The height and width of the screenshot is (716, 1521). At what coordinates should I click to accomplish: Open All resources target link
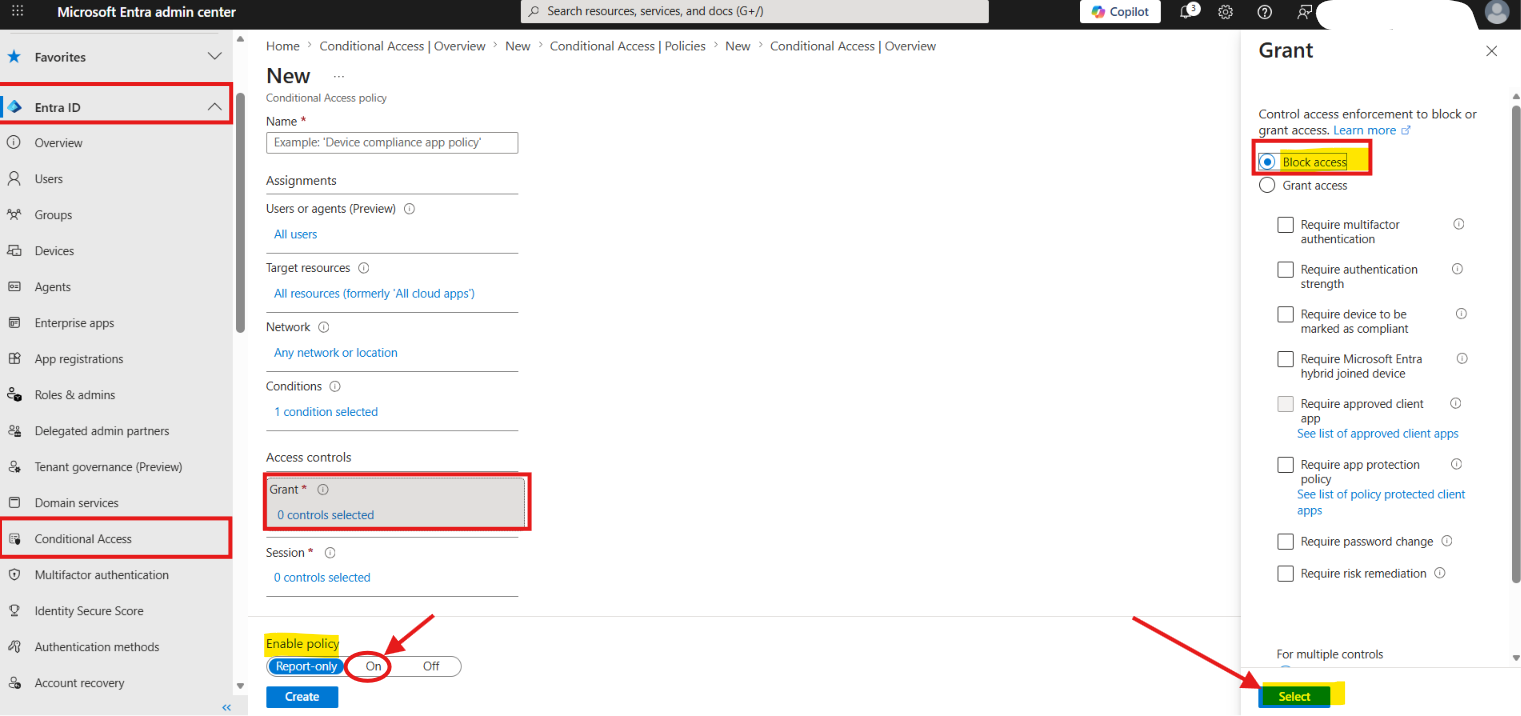click(x=374, y=293)
